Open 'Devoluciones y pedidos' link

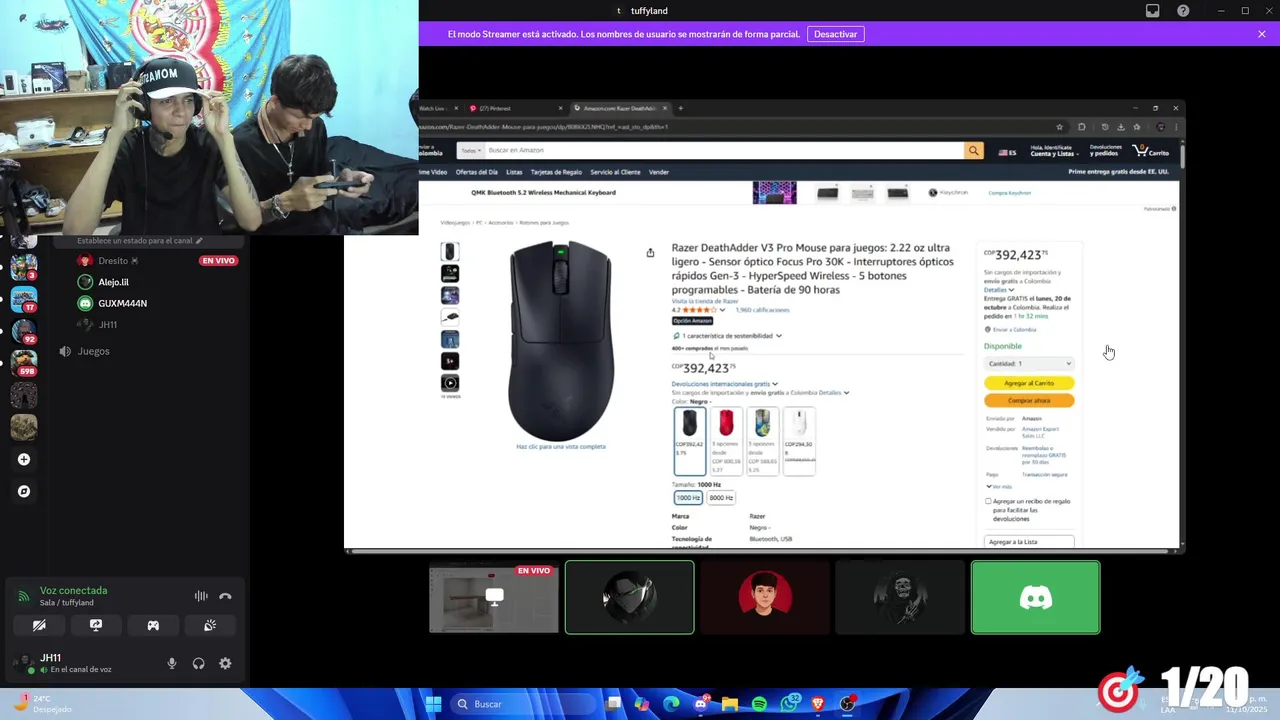pyautogui.click(x=1105, y=150)
